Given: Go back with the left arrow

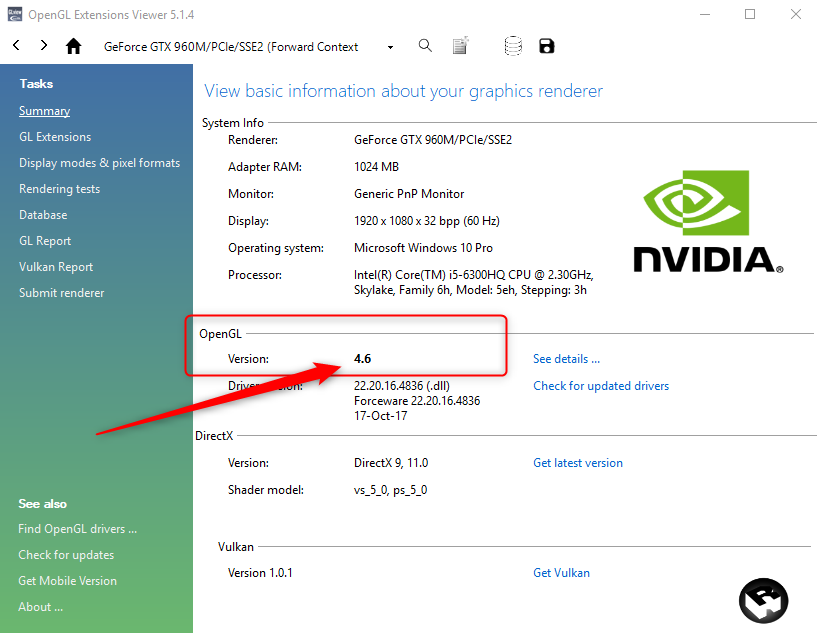Looking at the screenshot, I should [17, 46].
